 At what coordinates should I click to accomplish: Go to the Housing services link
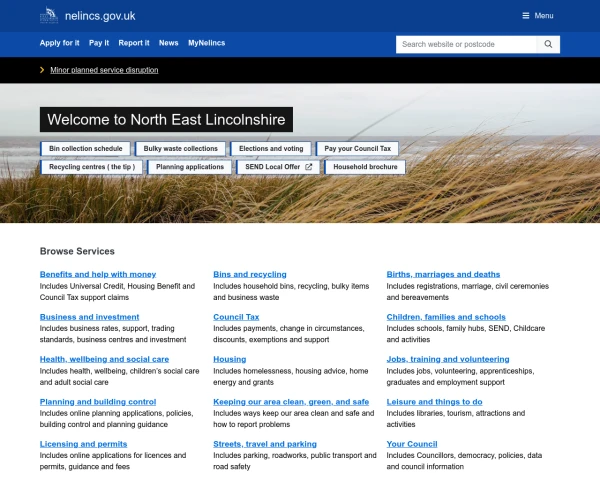[229, 359]
